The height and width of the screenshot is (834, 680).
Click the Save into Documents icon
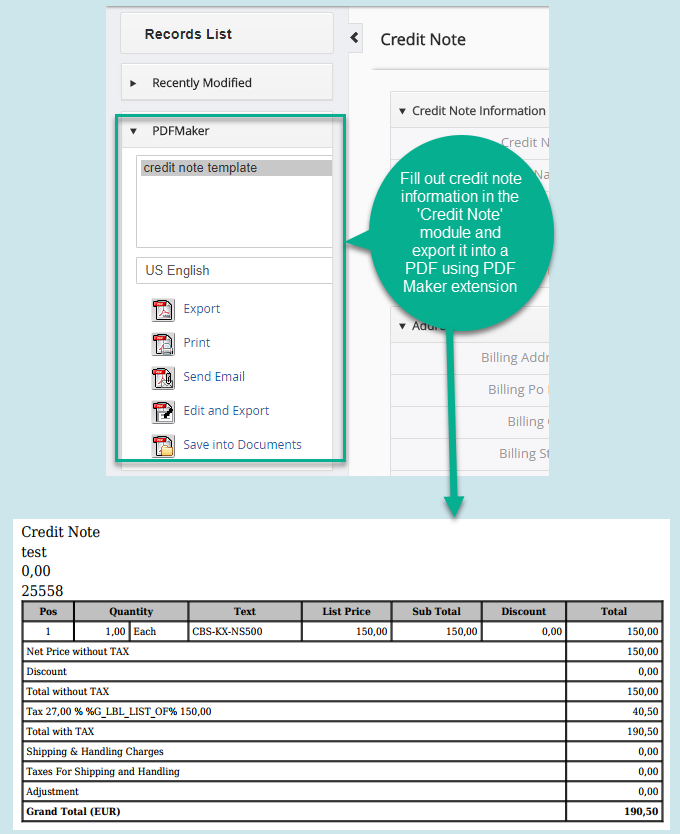(163, 446)
